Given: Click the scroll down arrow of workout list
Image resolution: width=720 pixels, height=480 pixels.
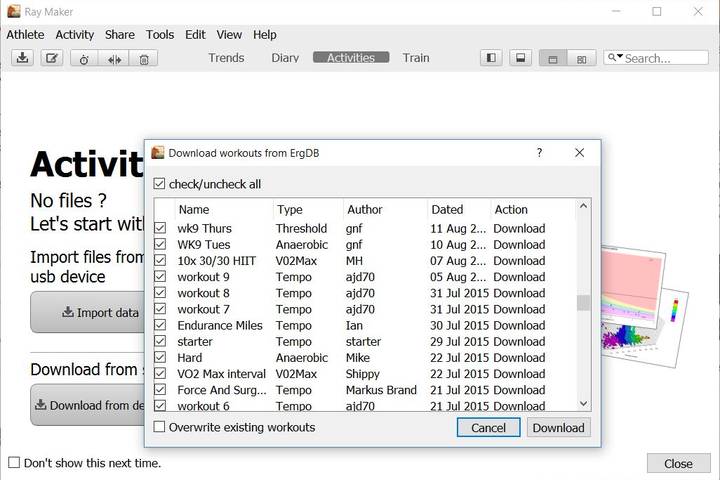Looking at the screenshot, I should [583, 404].
